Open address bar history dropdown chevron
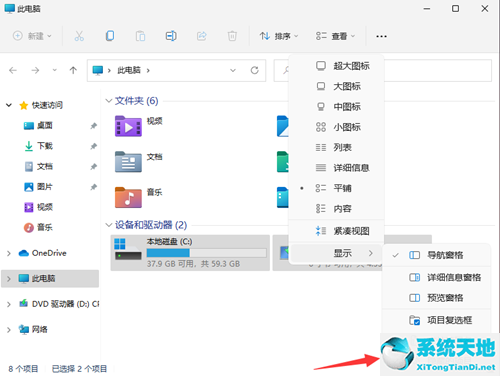Screen dimensions: 500x376 click(233, 70)
